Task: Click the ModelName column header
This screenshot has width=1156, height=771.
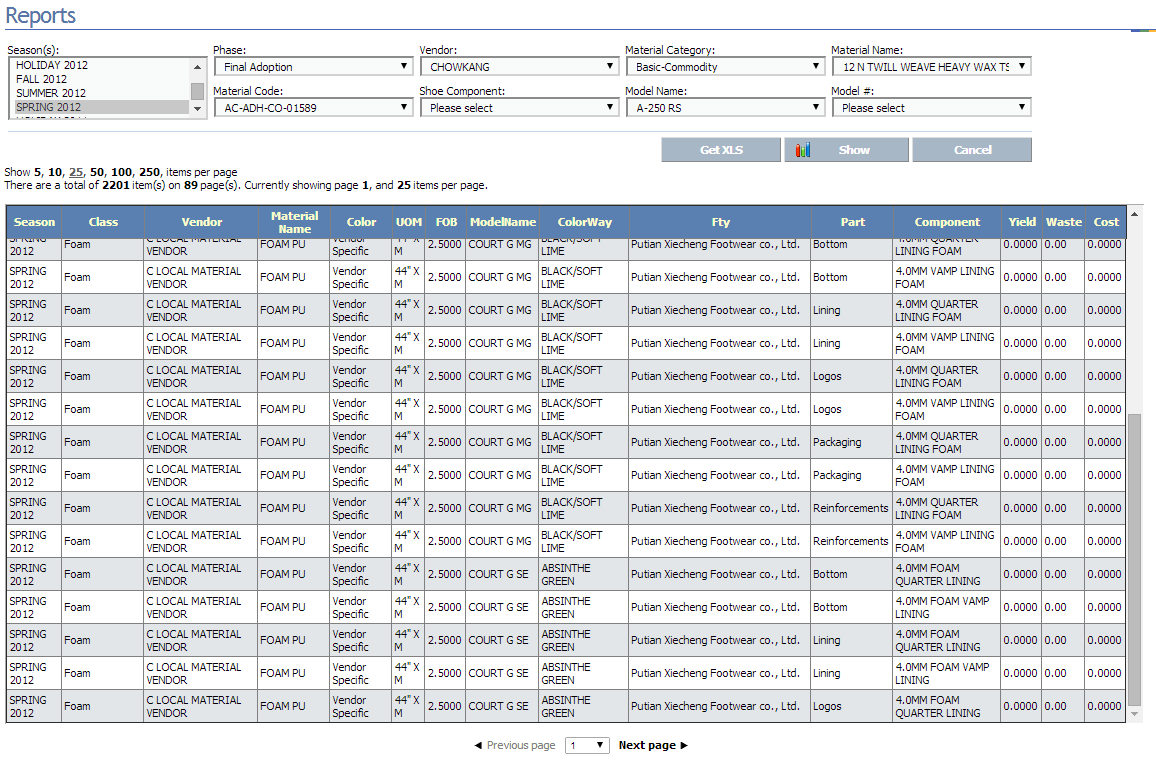Action: point(503,222)
